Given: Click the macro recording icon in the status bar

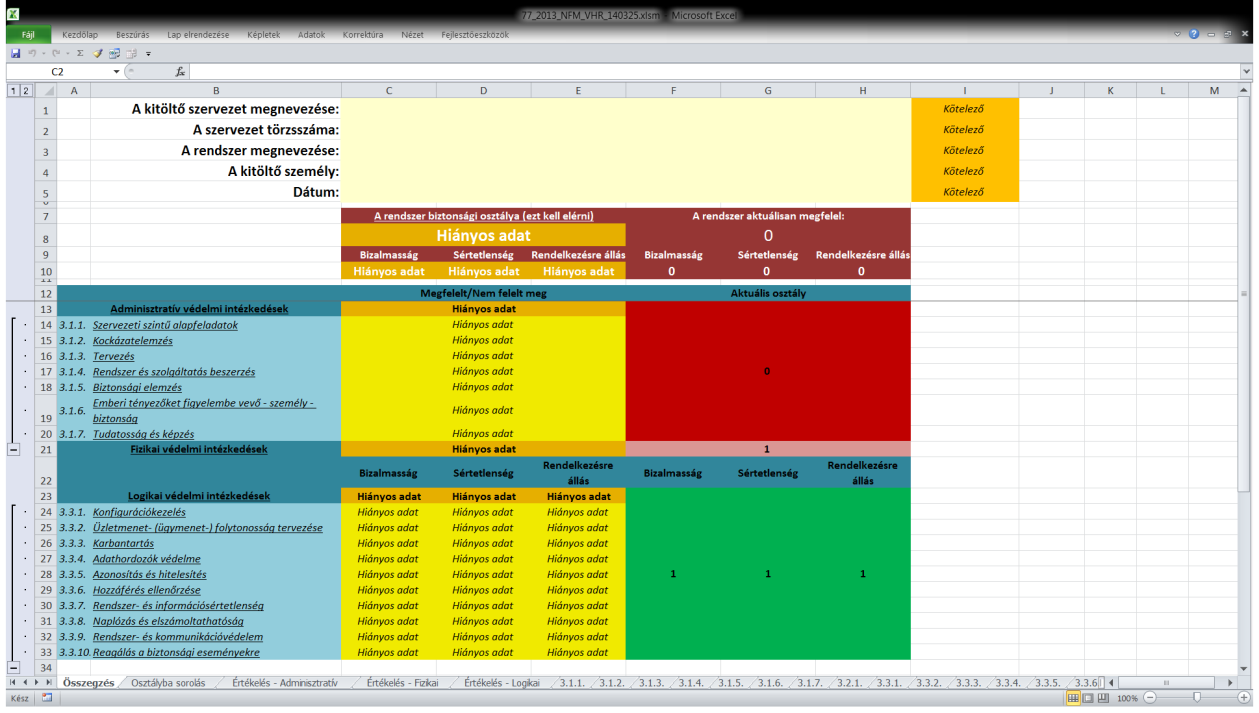Looking at the screenshot, I should click(x=46, y=698).
